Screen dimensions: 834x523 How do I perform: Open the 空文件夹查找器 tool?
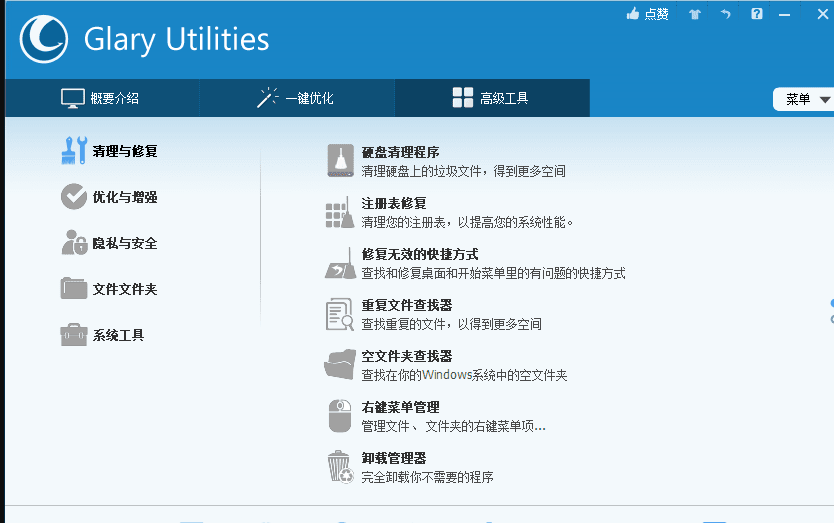click(406, 356)
